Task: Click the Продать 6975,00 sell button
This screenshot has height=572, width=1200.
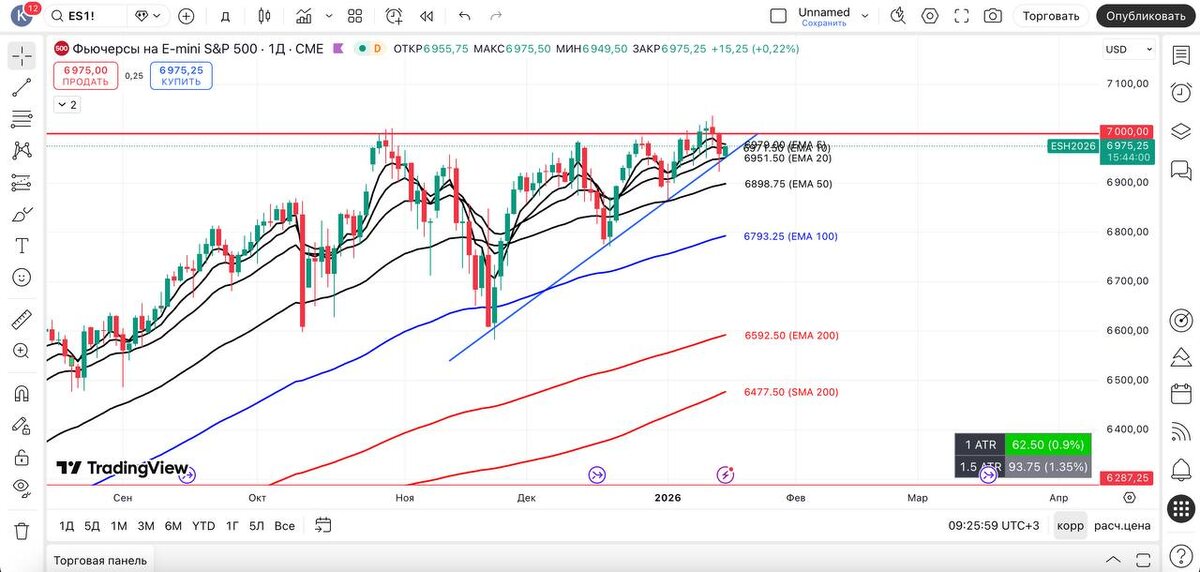Action: [x=86, y=76]
